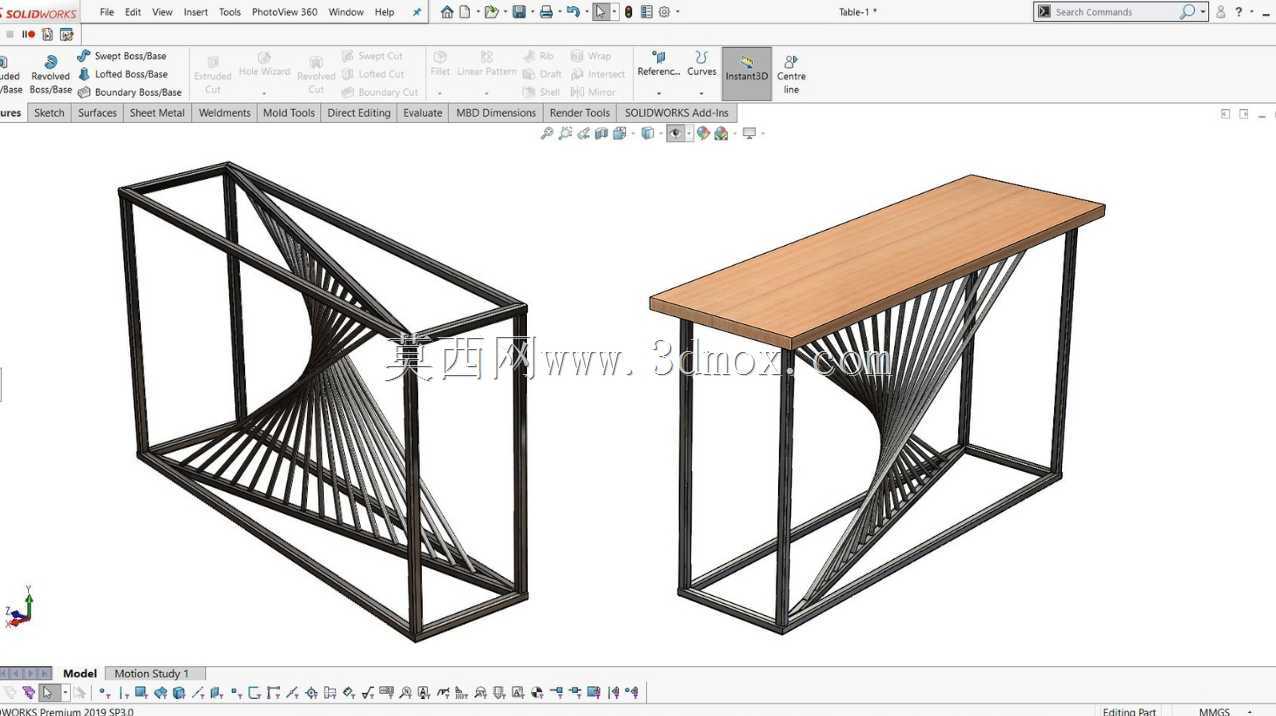Viewport: 1276px width, 716px height.
Task: Switch to the Render Tools tab
Action: point(579,113)
